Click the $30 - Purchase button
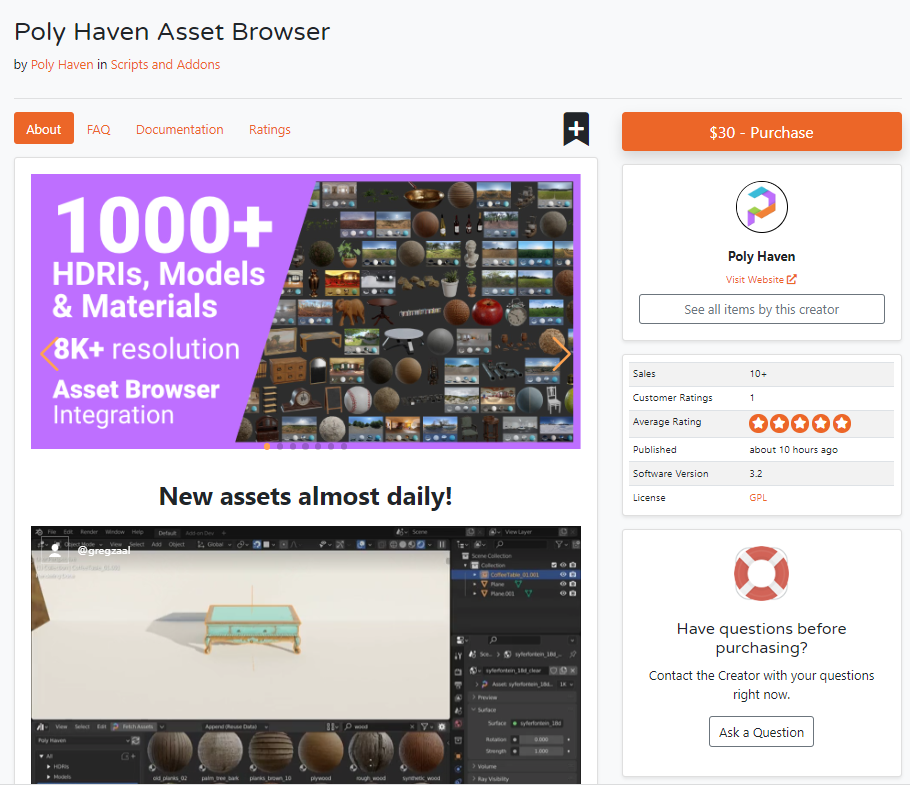 (x=761, y=132)
